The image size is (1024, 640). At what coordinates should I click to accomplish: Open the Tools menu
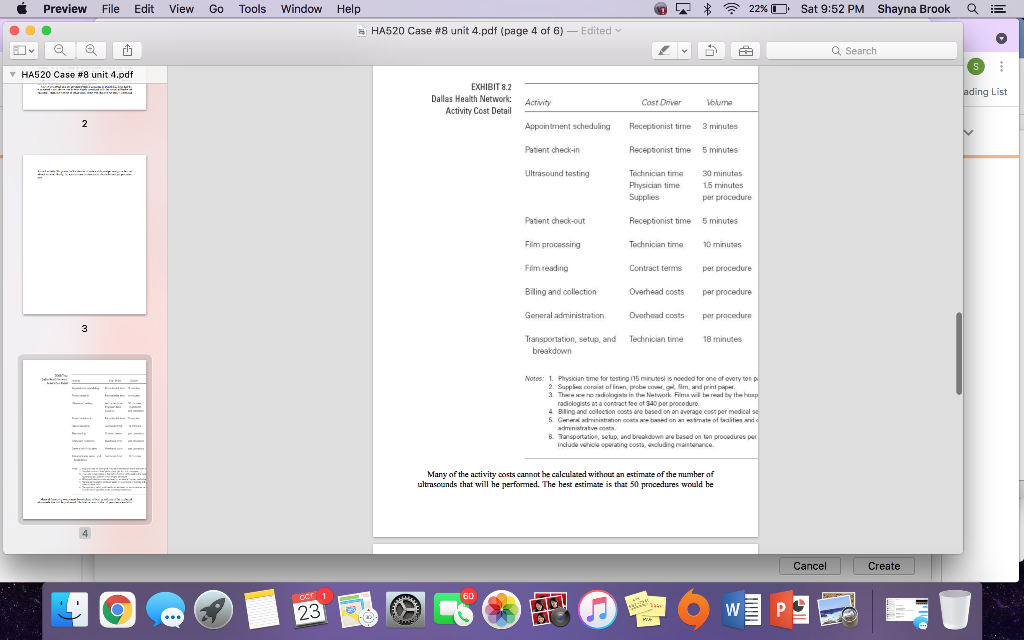[251, 9]
